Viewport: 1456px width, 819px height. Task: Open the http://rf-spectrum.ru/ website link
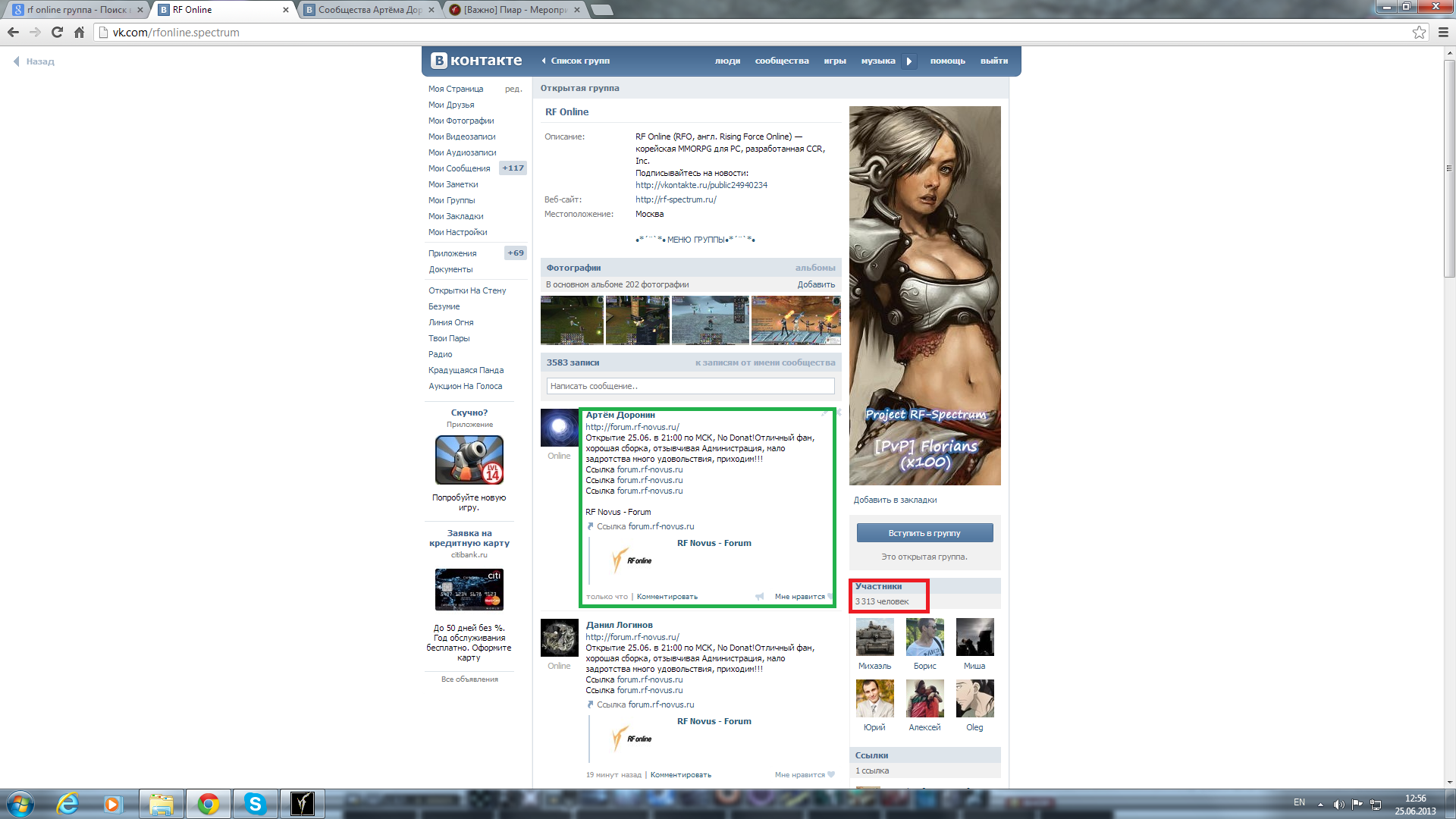point(676,199)
